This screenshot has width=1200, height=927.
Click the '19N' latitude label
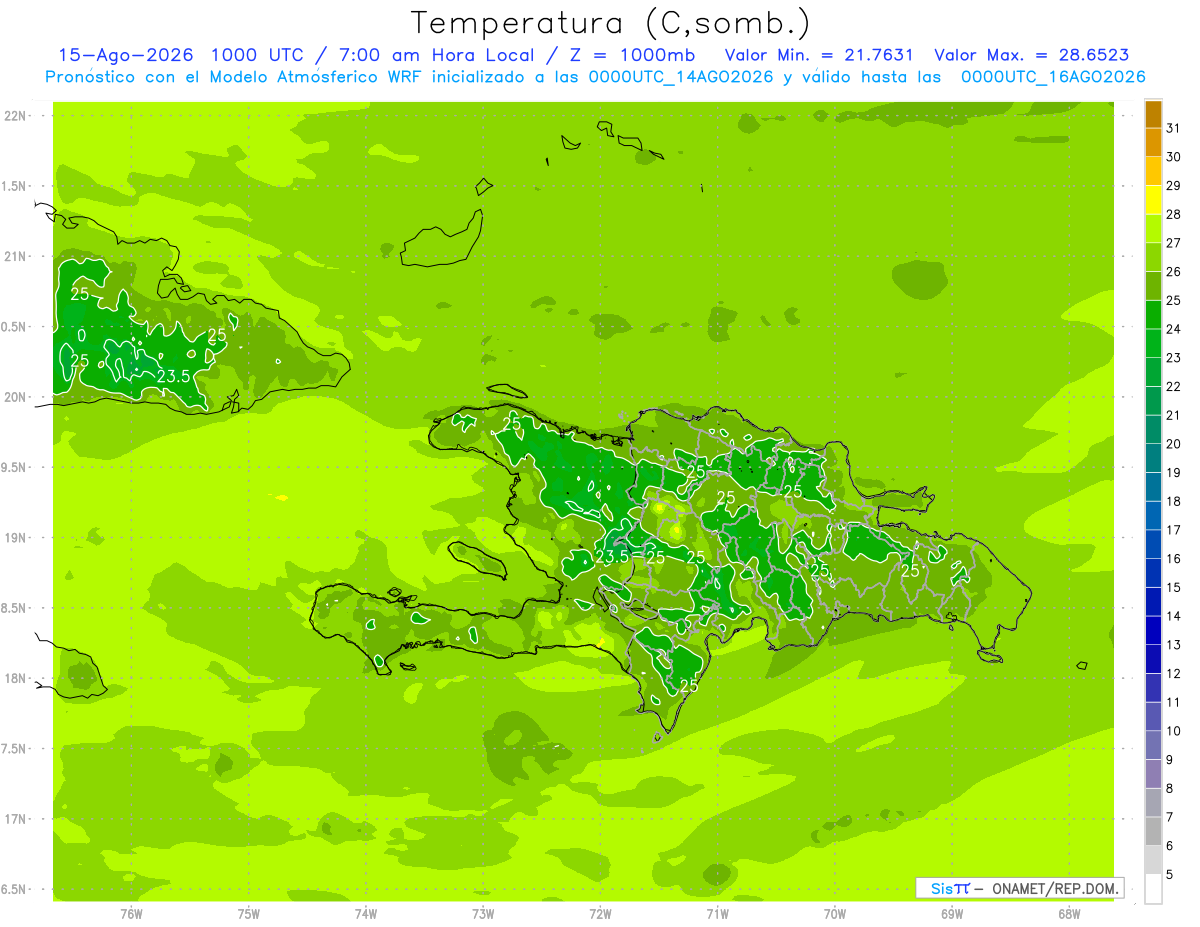(x=14, y=537)
